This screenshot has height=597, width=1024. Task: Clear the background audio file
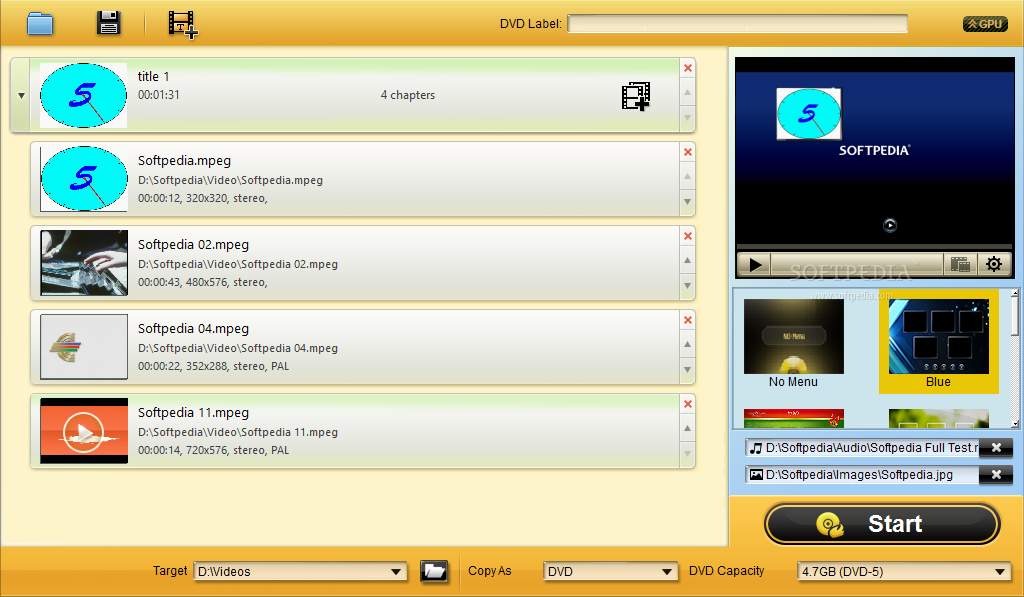[997, 447]
